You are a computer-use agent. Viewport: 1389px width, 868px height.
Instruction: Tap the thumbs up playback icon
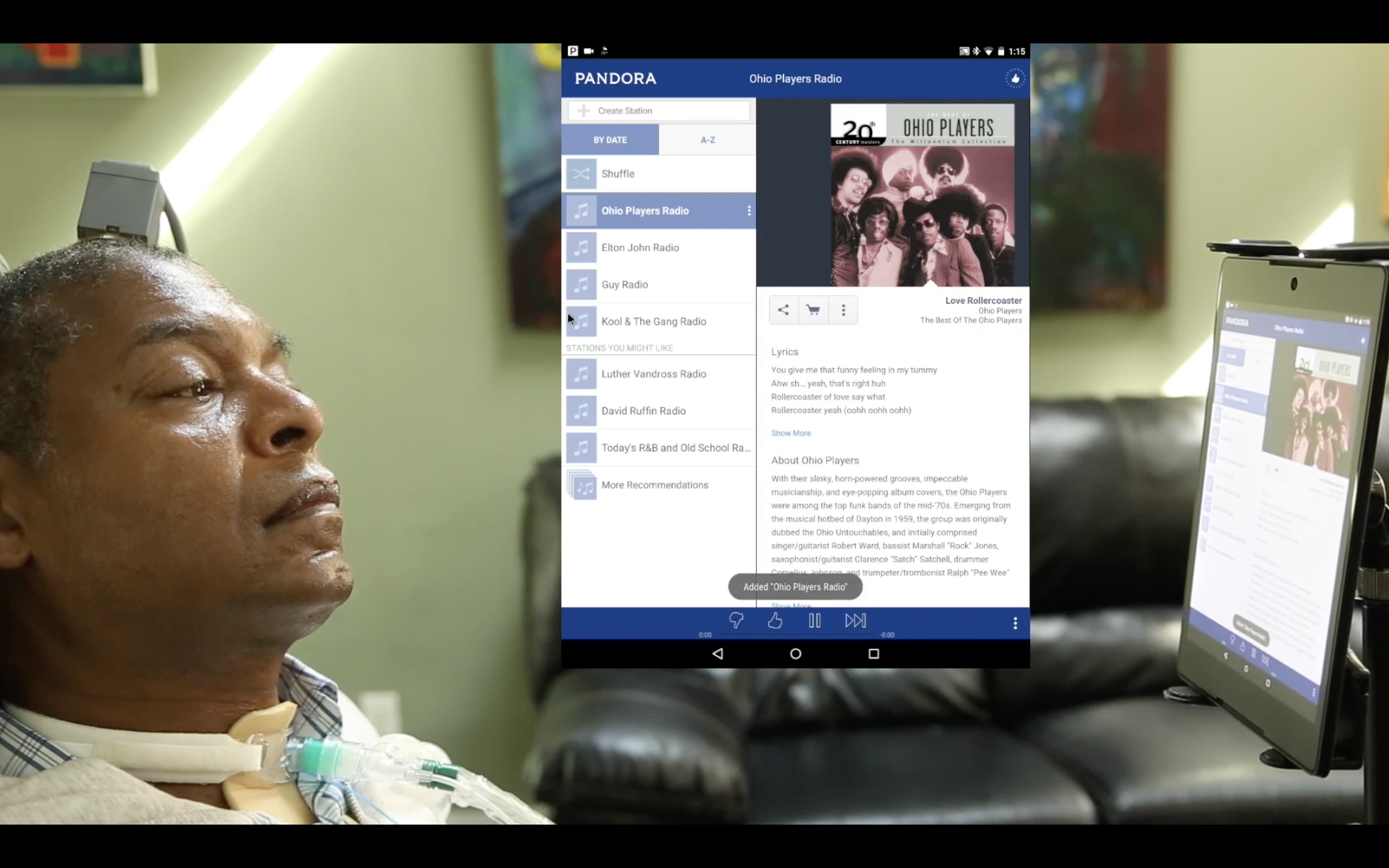click(775, 620)
